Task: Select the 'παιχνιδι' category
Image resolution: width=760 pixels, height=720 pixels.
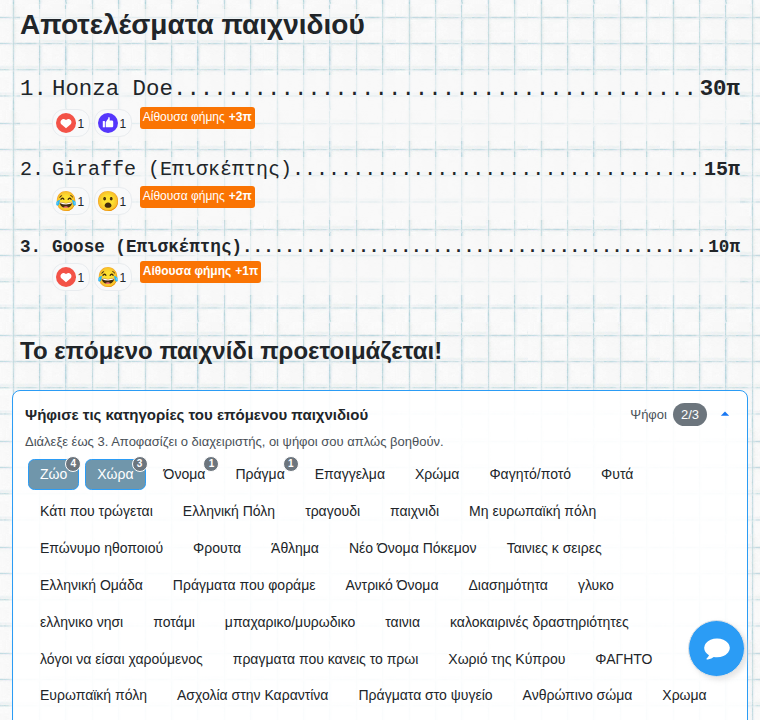Action: [x=415, y=512]
